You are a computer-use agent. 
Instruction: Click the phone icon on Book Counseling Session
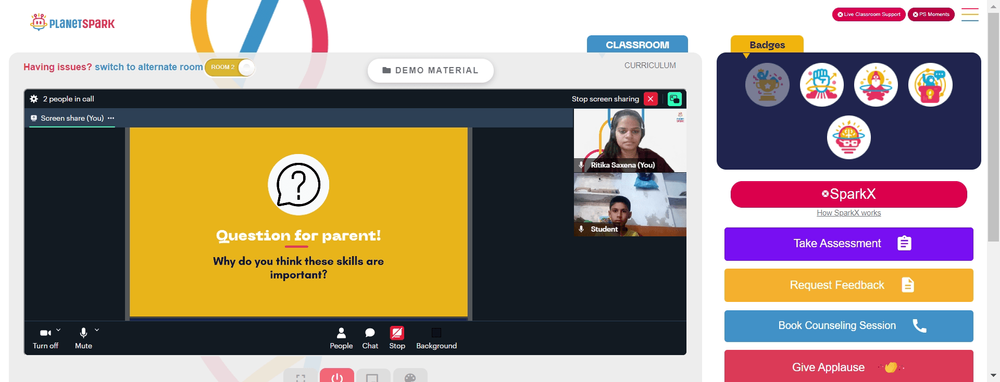(919, 326)
